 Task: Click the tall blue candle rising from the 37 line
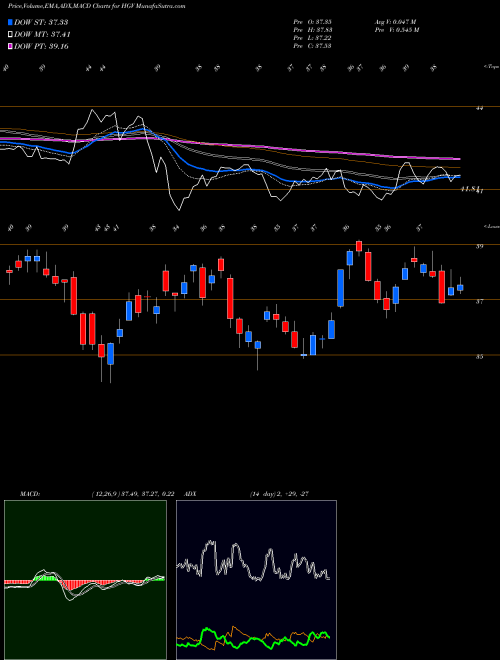pos(340,288)
